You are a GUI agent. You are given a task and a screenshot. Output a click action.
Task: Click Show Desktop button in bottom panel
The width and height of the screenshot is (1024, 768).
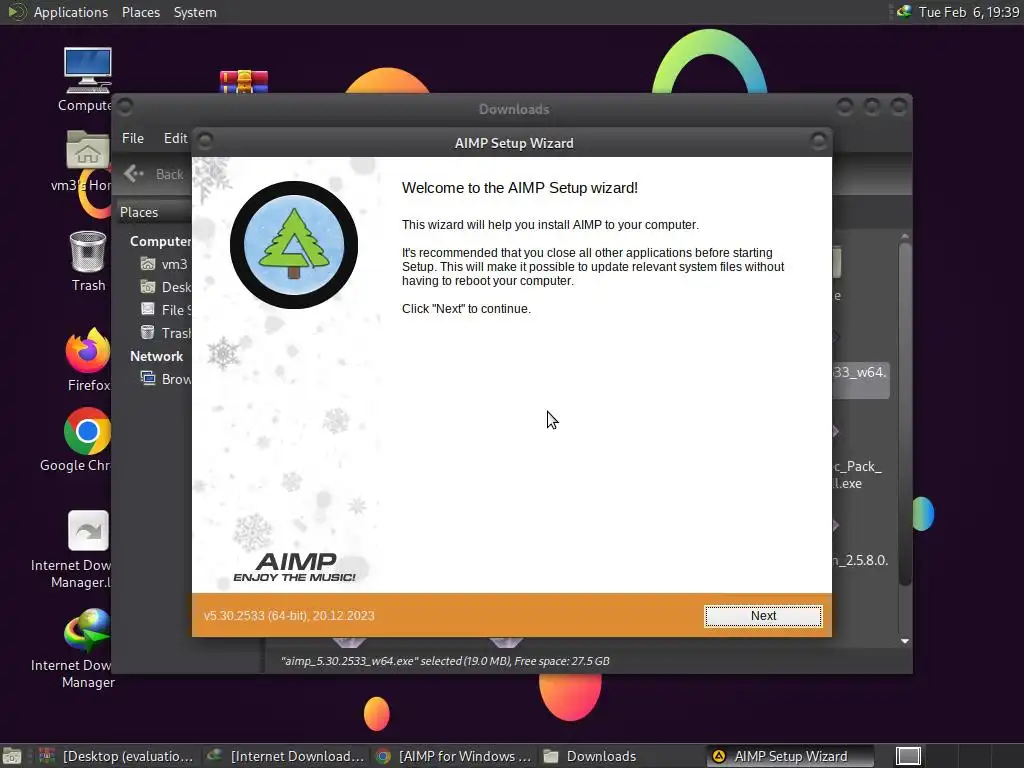tap(12, 756)
